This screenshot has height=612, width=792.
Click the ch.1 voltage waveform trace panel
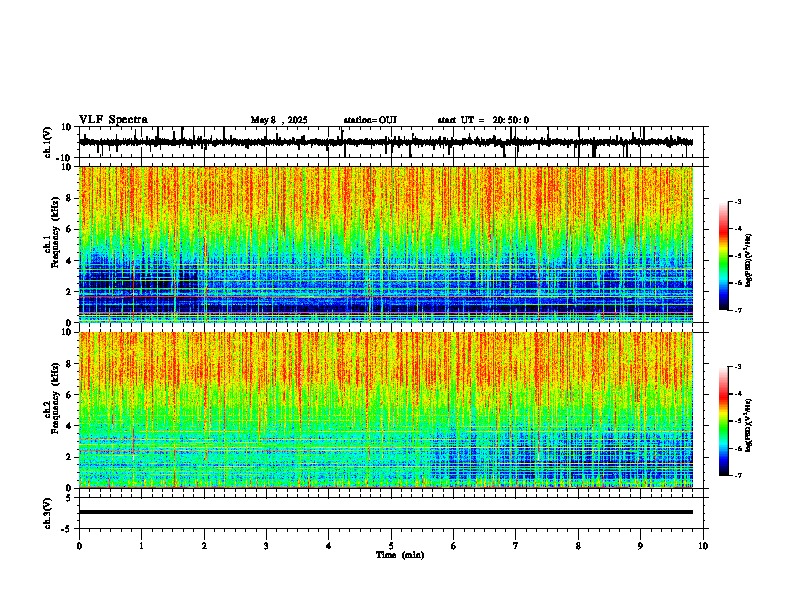pos(393,142)
